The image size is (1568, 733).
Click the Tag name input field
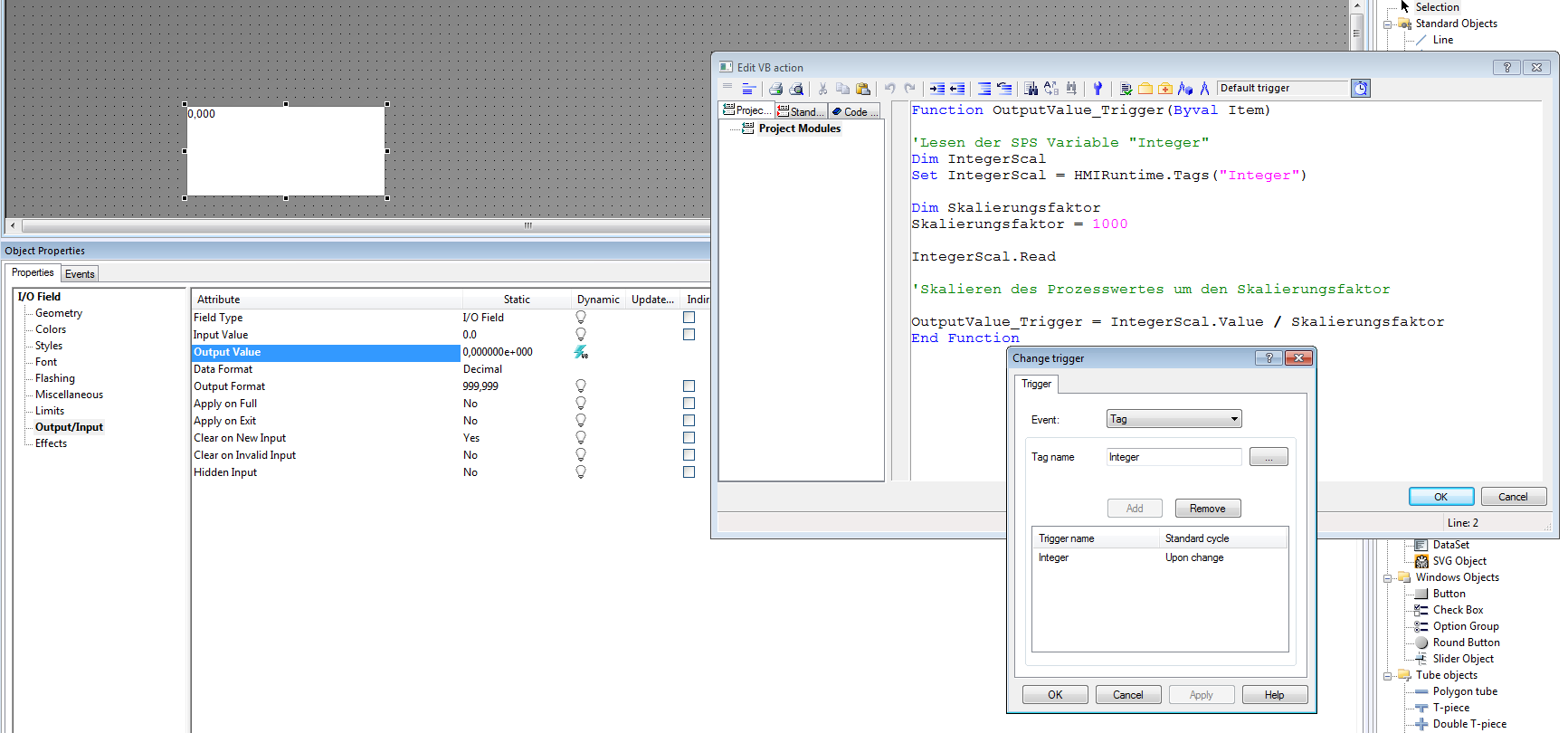pos(1174,457)
